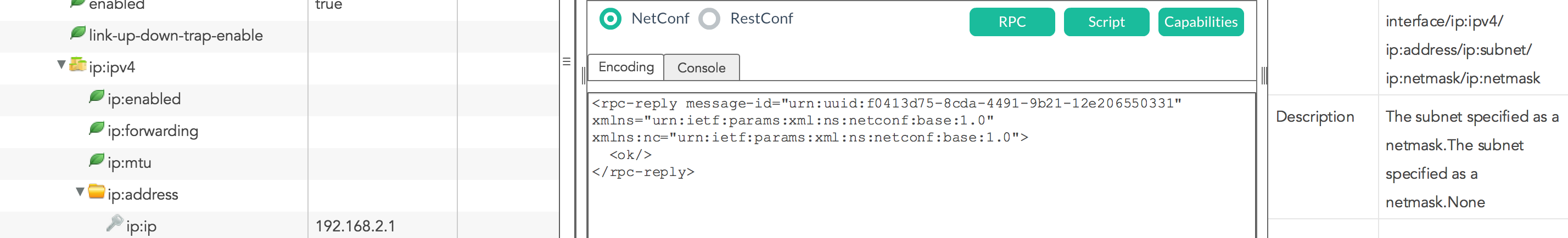Click the ip:ip key icon

[x=114, y=223]
